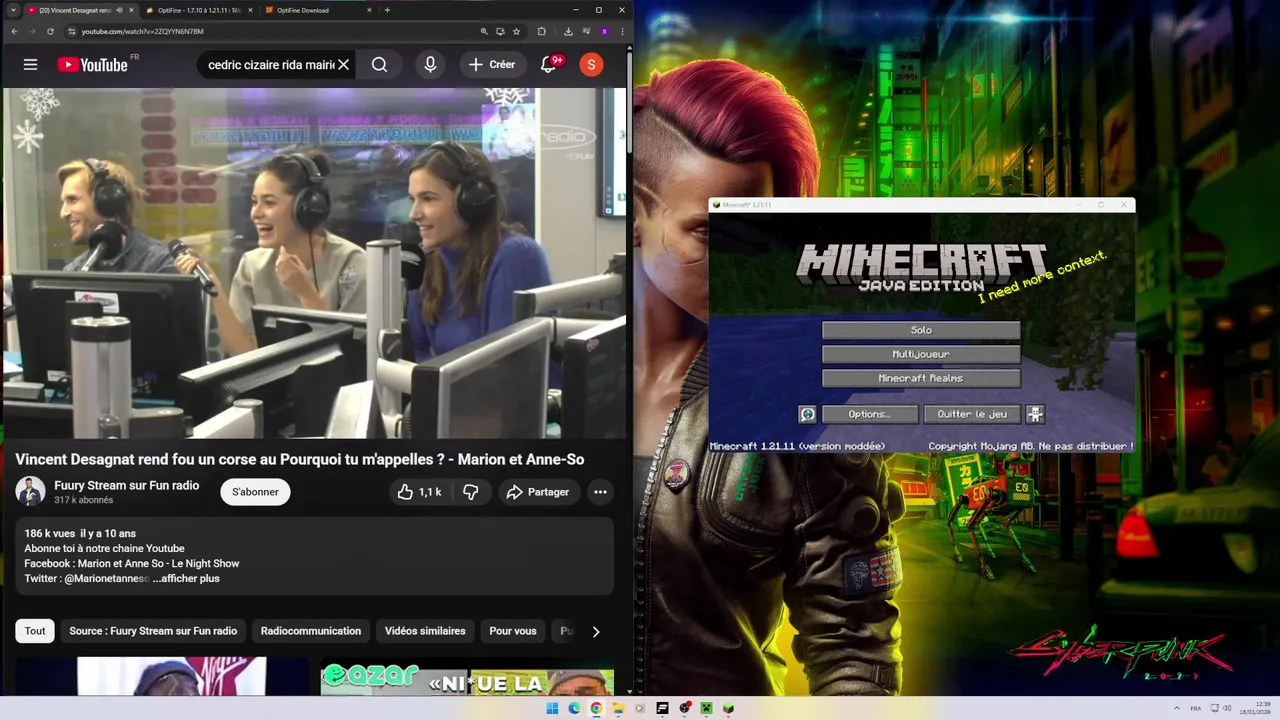View site information in address bar
This screenshot has height=720, width=1280.
coord(71,31)
